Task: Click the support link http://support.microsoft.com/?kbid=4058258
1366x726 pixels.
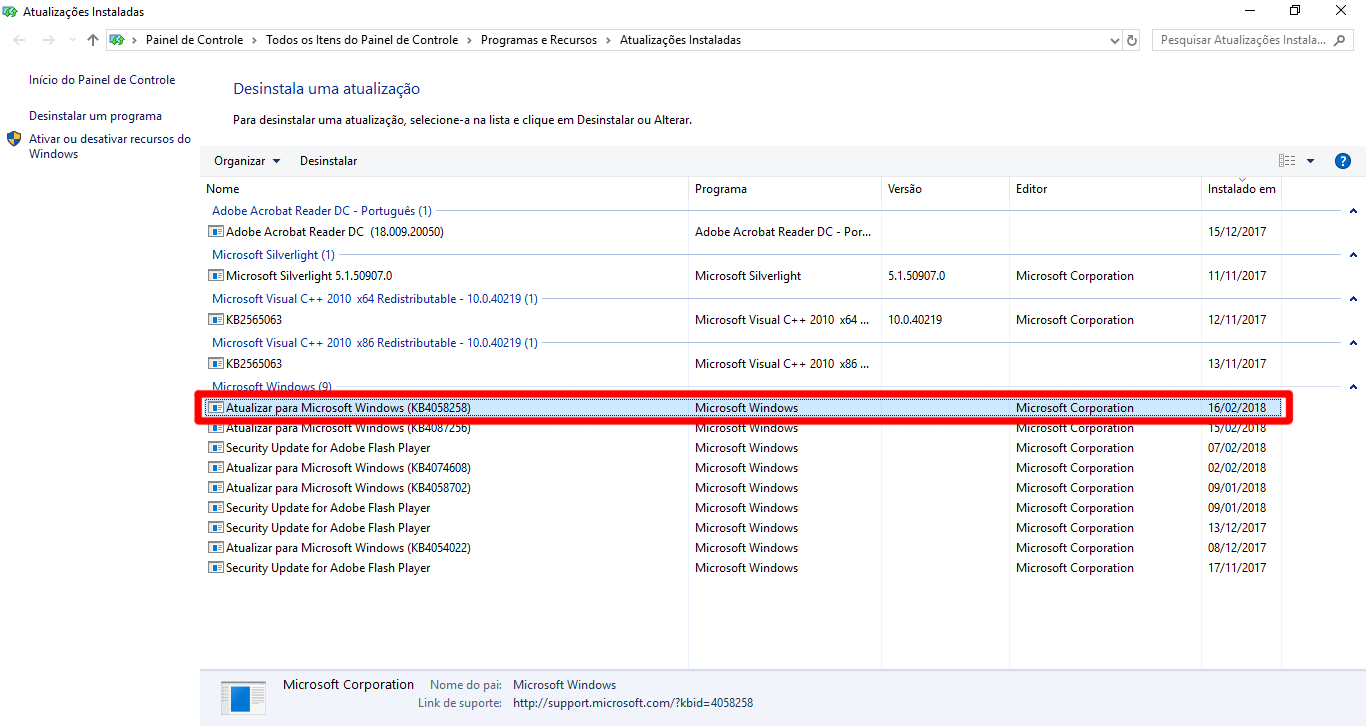Action: pyautogui.click(x=633, y=703)
